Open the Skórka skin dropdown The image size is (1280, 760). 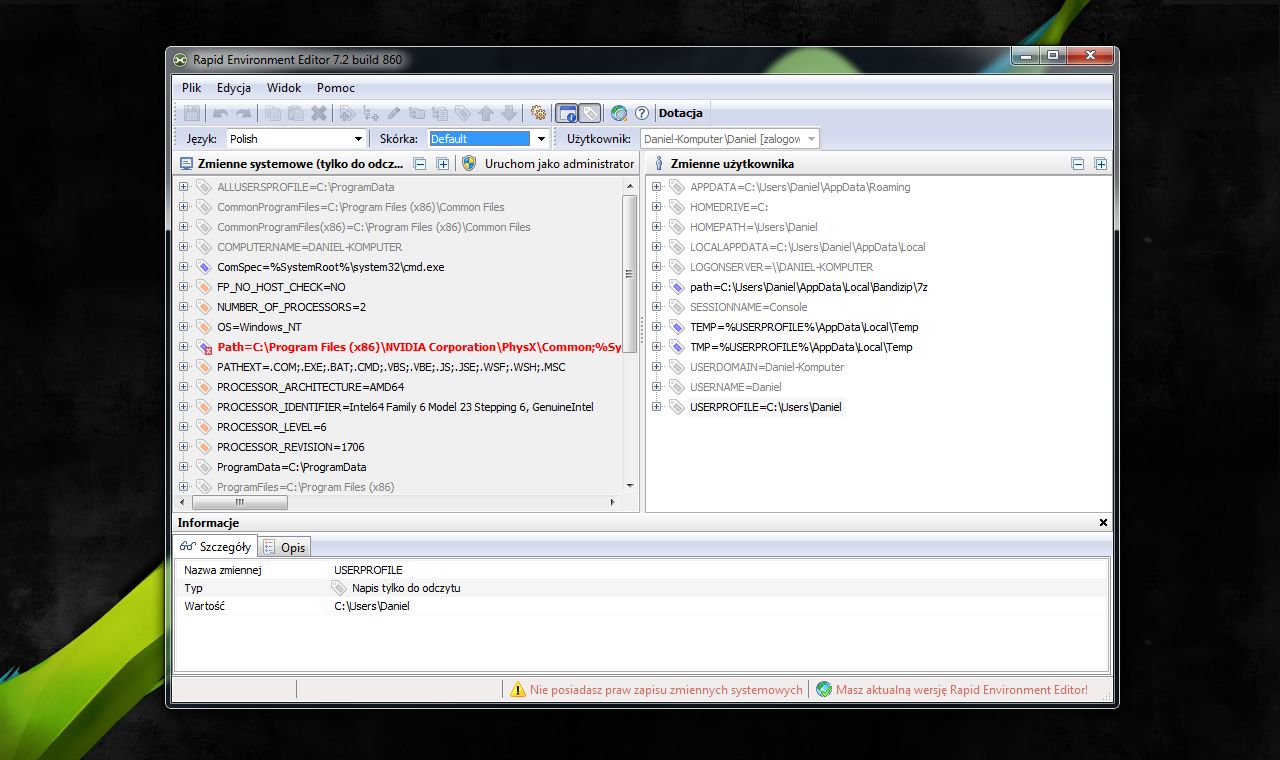[540, 138]
